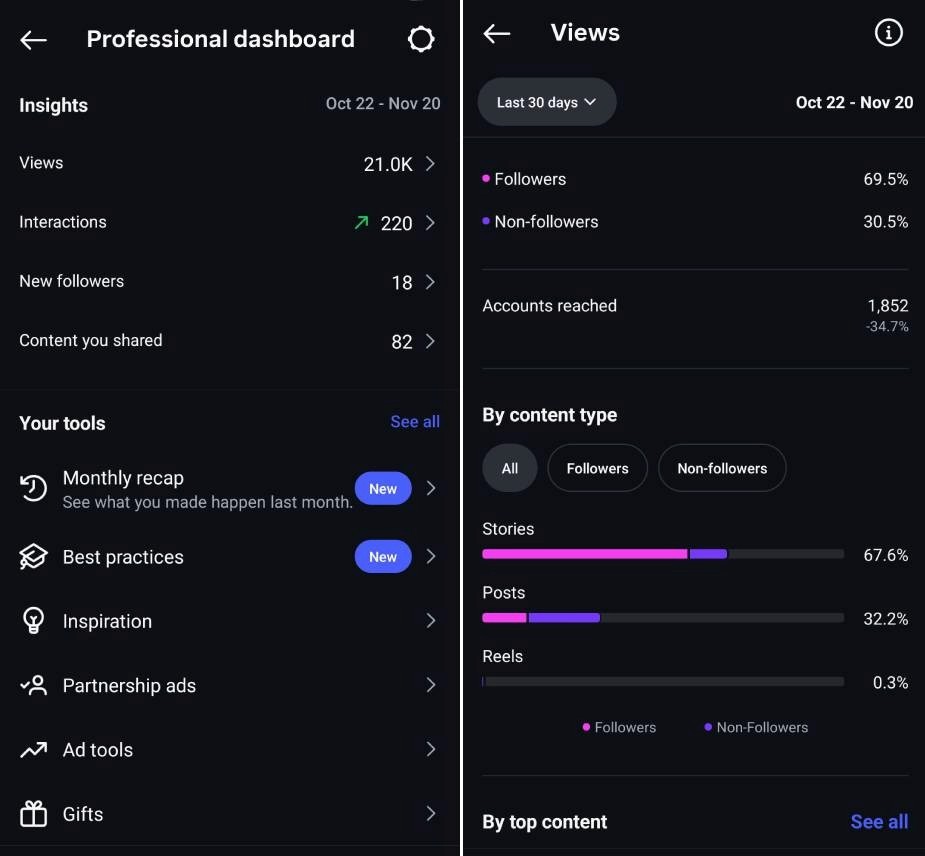The width and height of the screenshot is (925, 856).
Task: Open Ad tools chevron
Action: click(431, 749)
